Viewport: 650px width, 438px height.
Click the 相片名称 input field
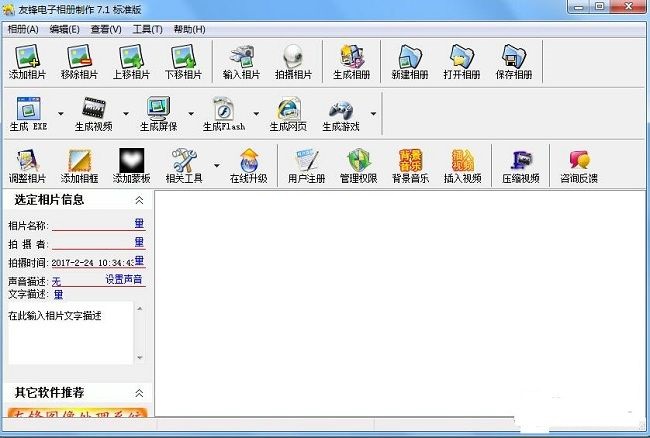(x=93, y=224)
